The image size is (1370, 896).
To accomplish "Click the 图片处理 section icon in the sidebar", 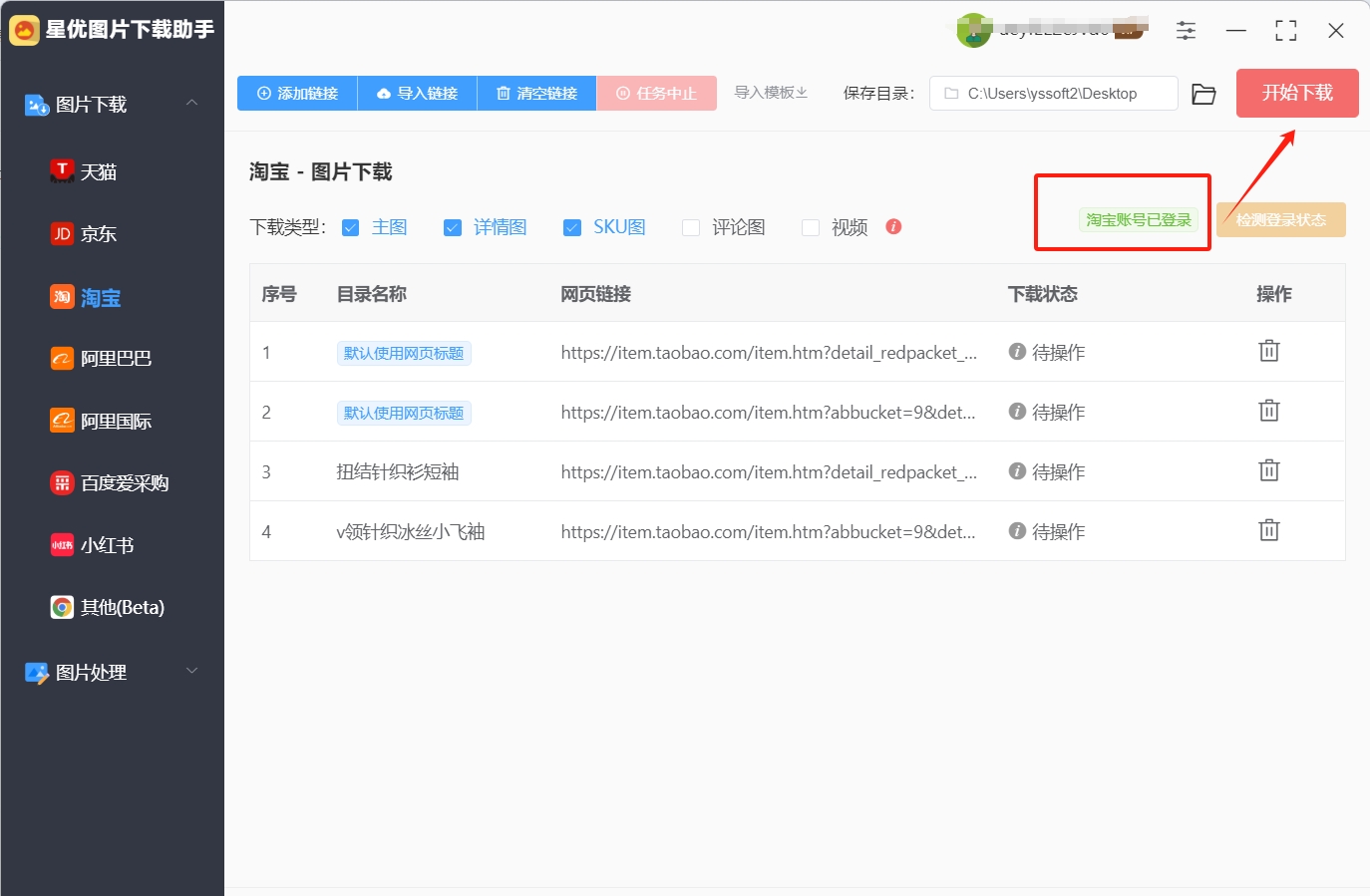I will [37, 673].
